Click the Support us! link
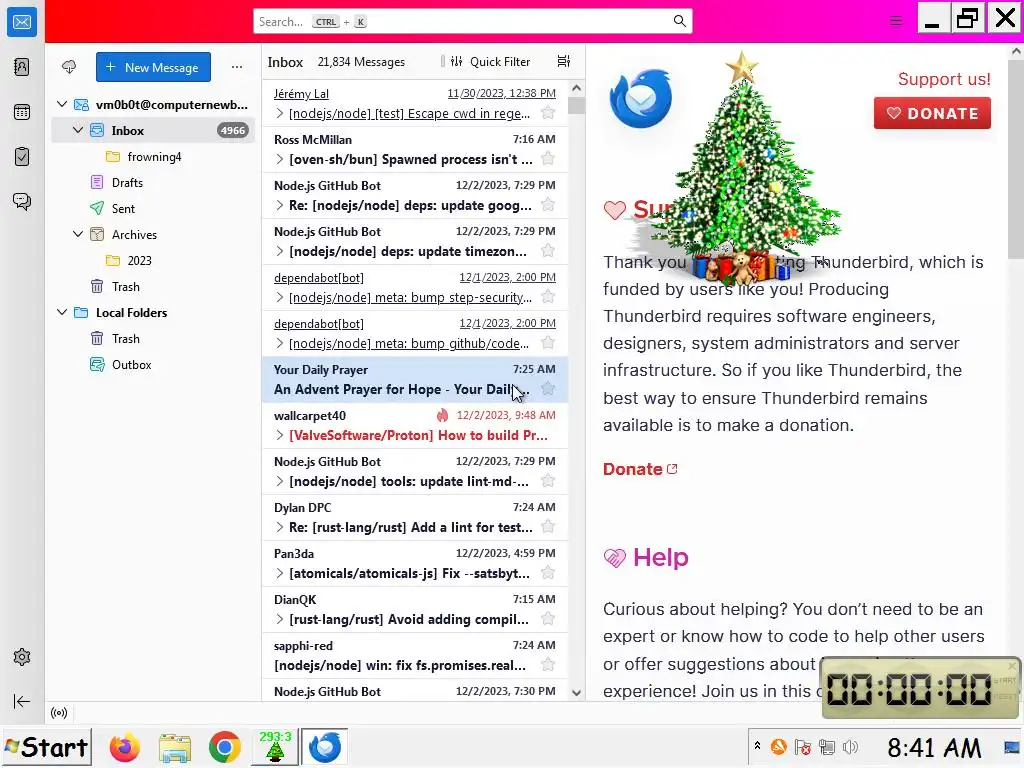Viewport: 1024px width, 768px height. pyautogui.click(x=944, y=79)
